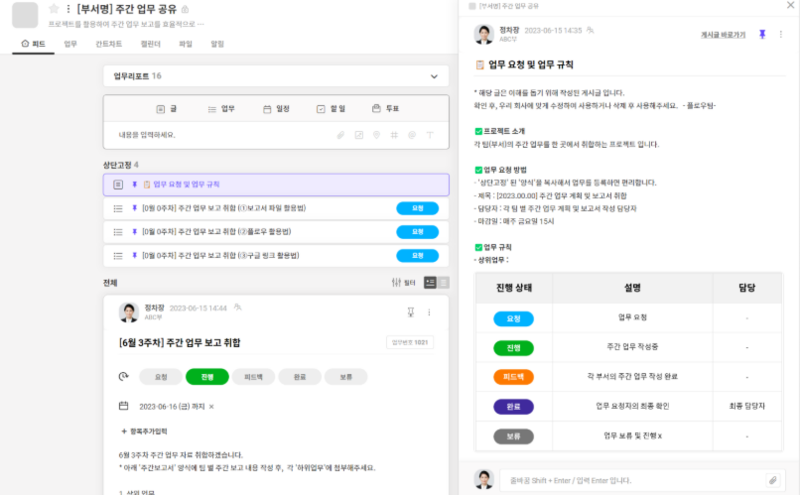Screen dimensions: 800x495
Task: Click the location pin icon in composer
Action: pos(376,135)
